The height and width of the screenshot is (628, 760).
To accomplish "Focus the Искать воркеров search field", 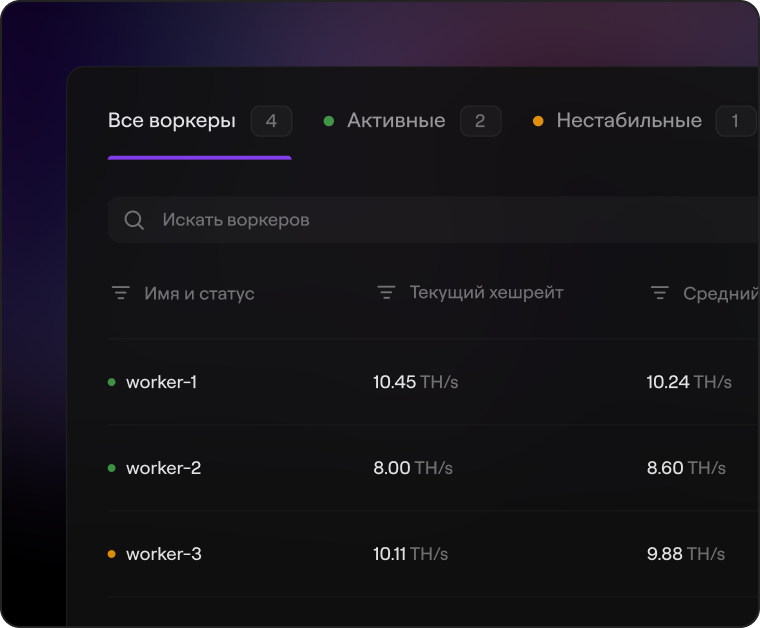I will 433,220.
